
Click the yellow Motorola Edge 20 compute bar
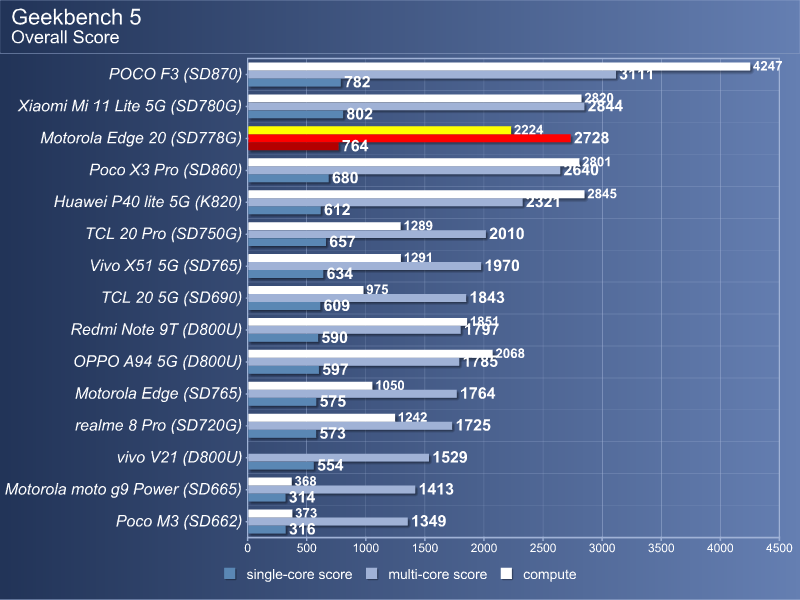coord(380,130)
